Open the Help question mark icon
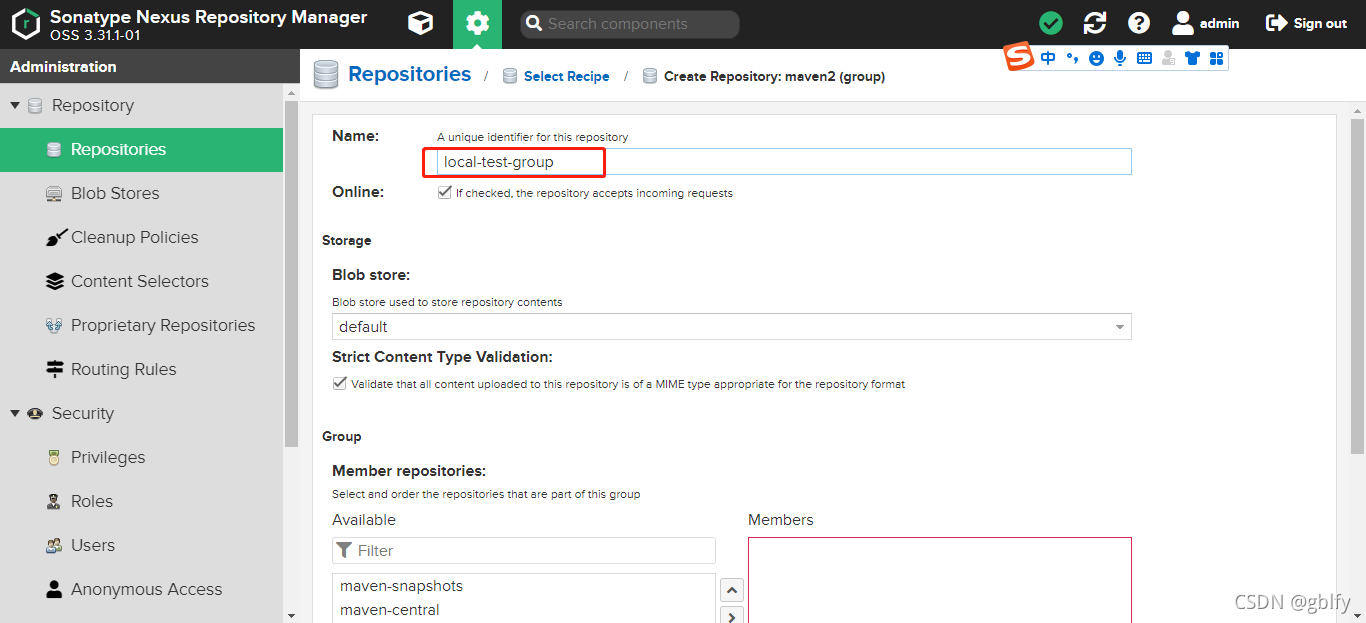Viewport: 1366px width, 623px height. [x=1139, y=23]
